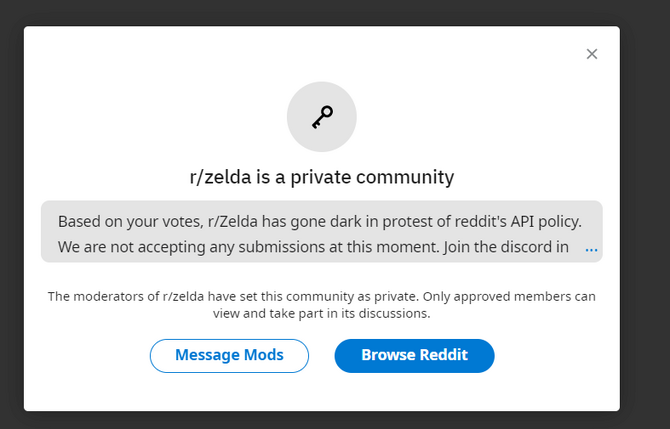Viewport: 670px width, 429px height.
Task: Go to Browse Reddit
Action: pyautogui.click(x=414, y=356)
